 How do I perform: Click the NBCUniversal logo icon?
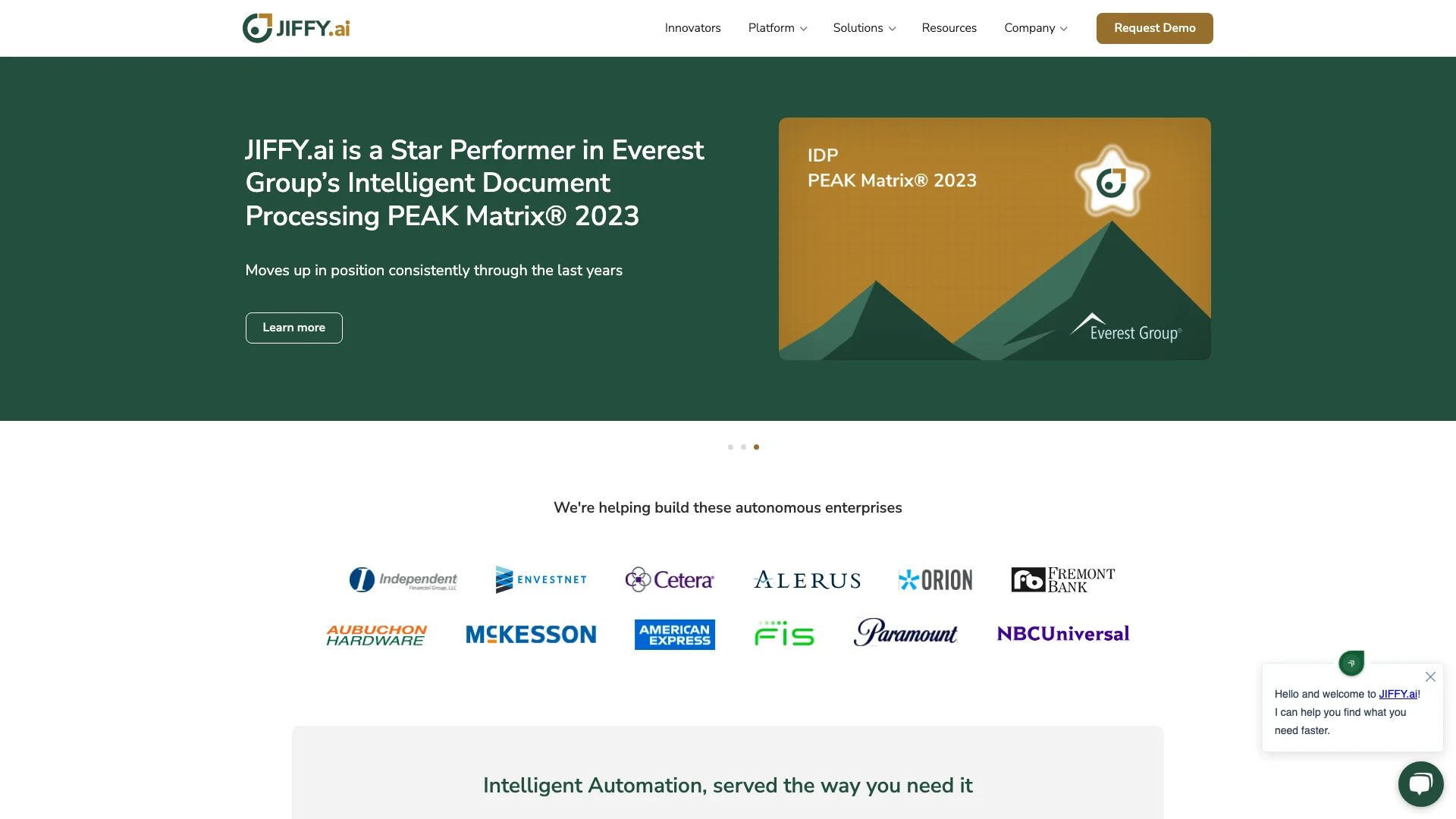(x=1063, y=633)
